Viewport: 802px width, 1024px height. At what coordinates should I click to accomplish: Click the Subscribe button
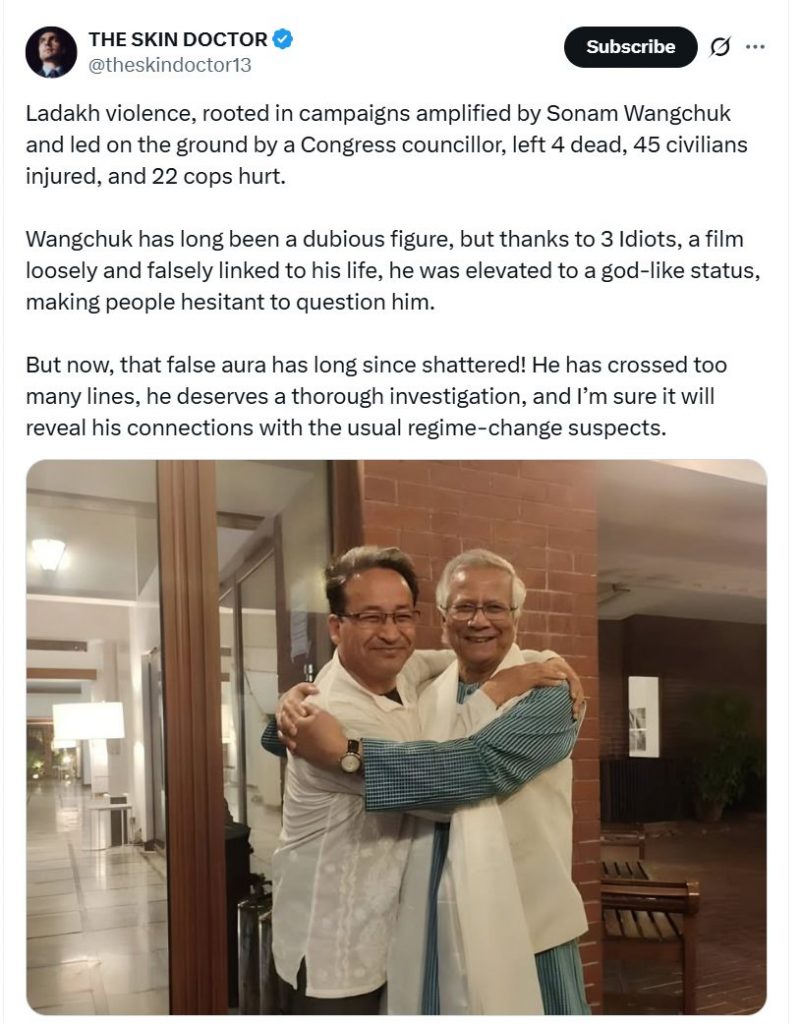(x=630, y=47)
